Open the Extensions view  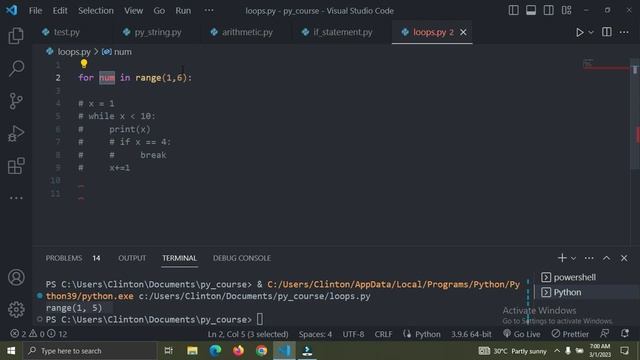click(16, 166)
